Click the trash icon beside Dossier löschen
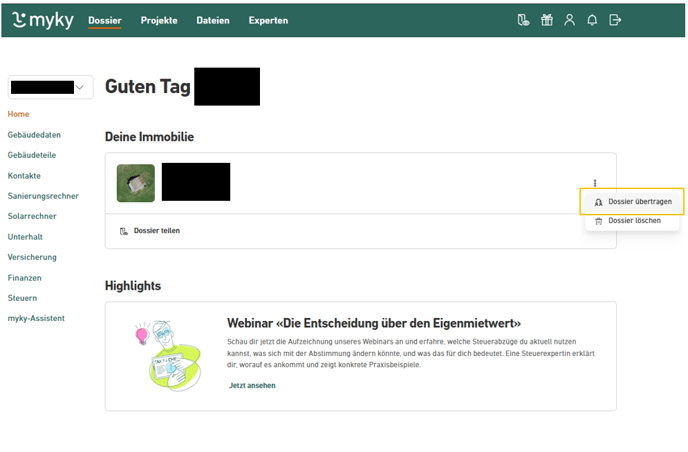 pos(599,220)
